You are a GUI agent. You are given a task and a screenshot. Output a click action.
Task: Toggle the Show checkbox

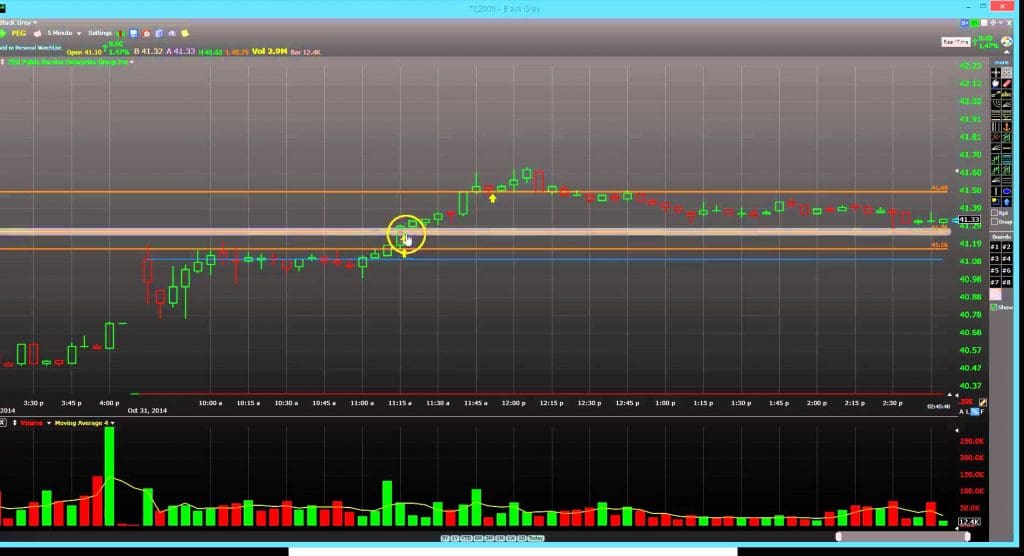coord(993,307)
